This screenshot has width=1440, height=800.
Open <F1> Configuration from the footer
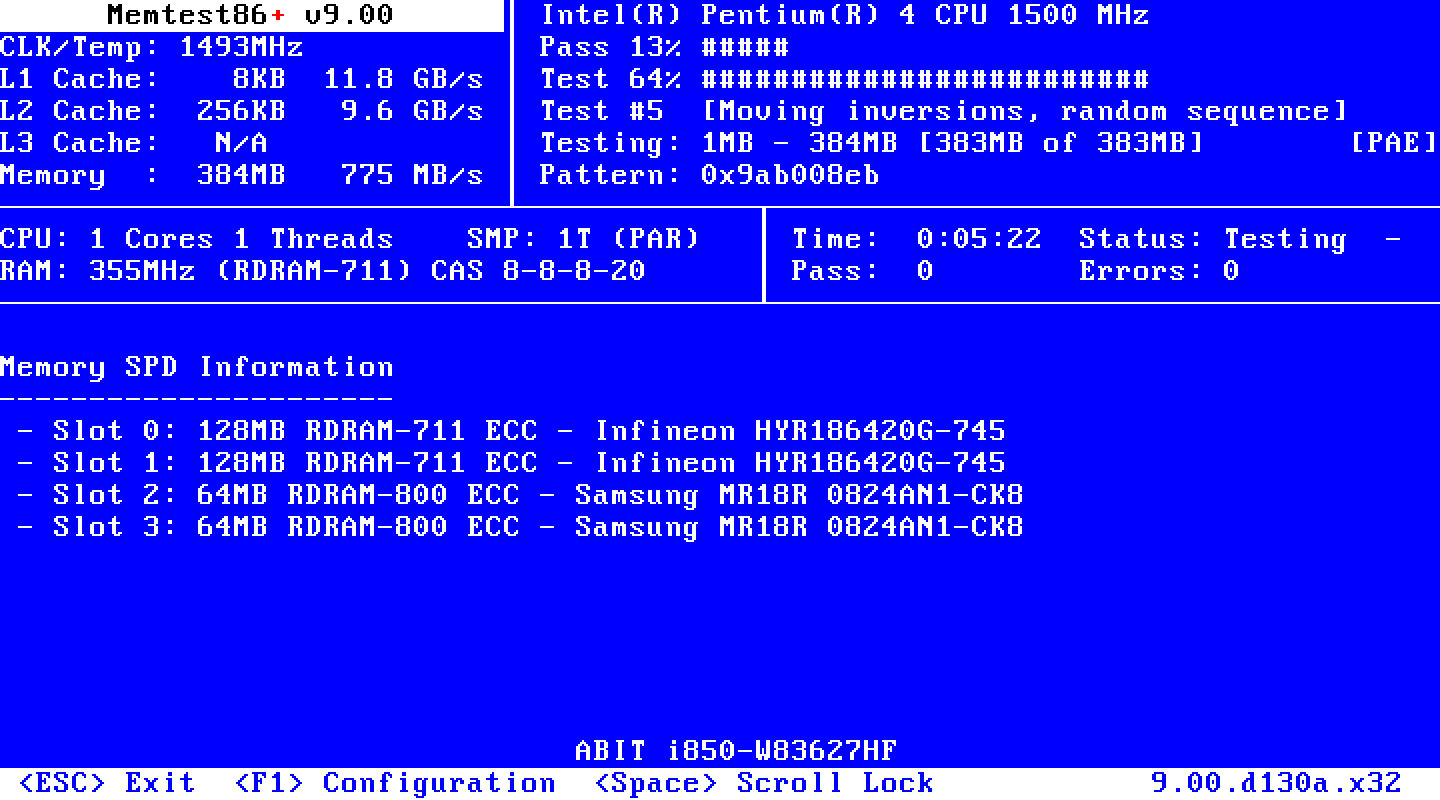[x=395, y=783]
